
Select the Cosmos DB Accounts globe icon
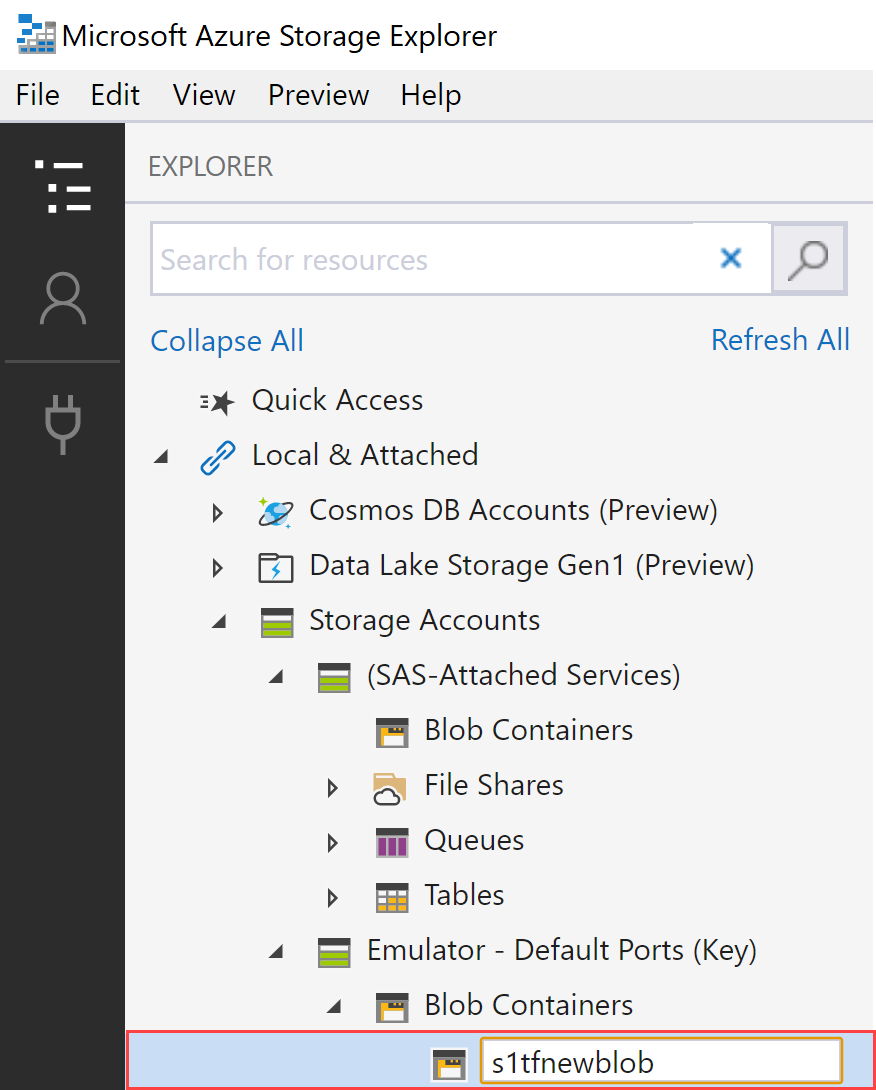pos(275,510)
